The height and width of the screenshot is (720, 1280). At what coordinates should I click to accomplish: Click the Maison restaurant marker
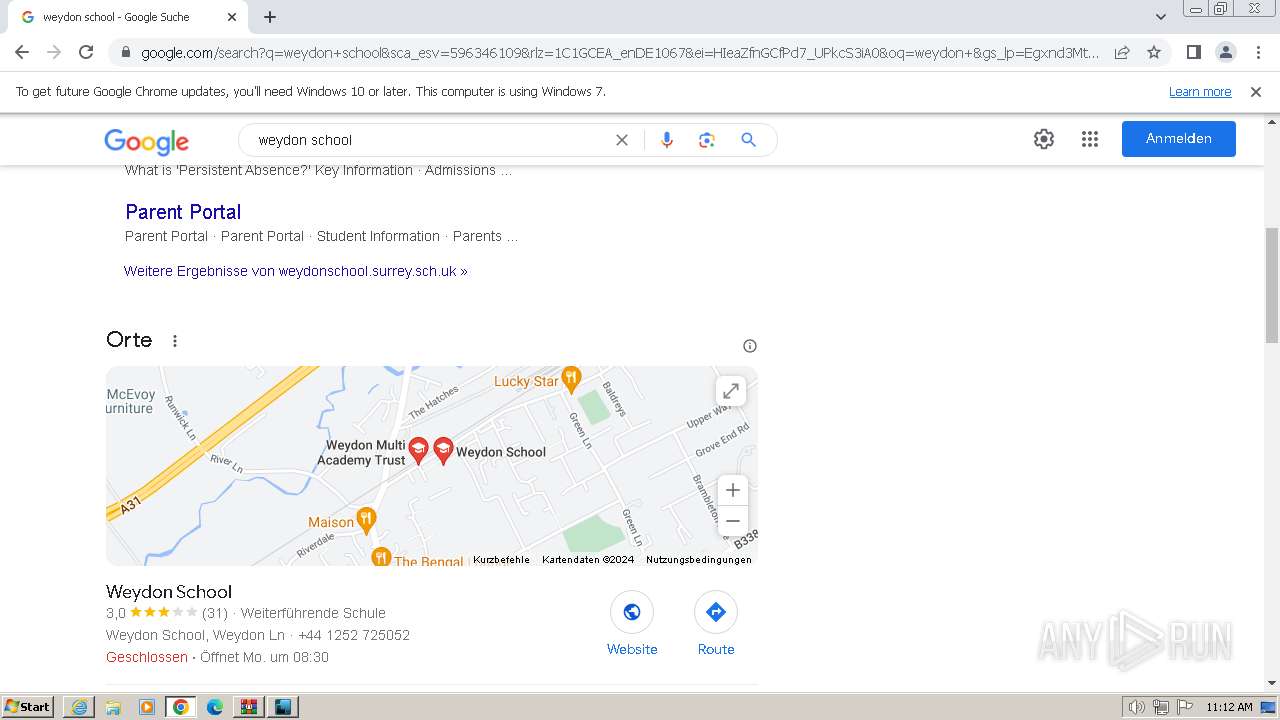pos(366,520)
